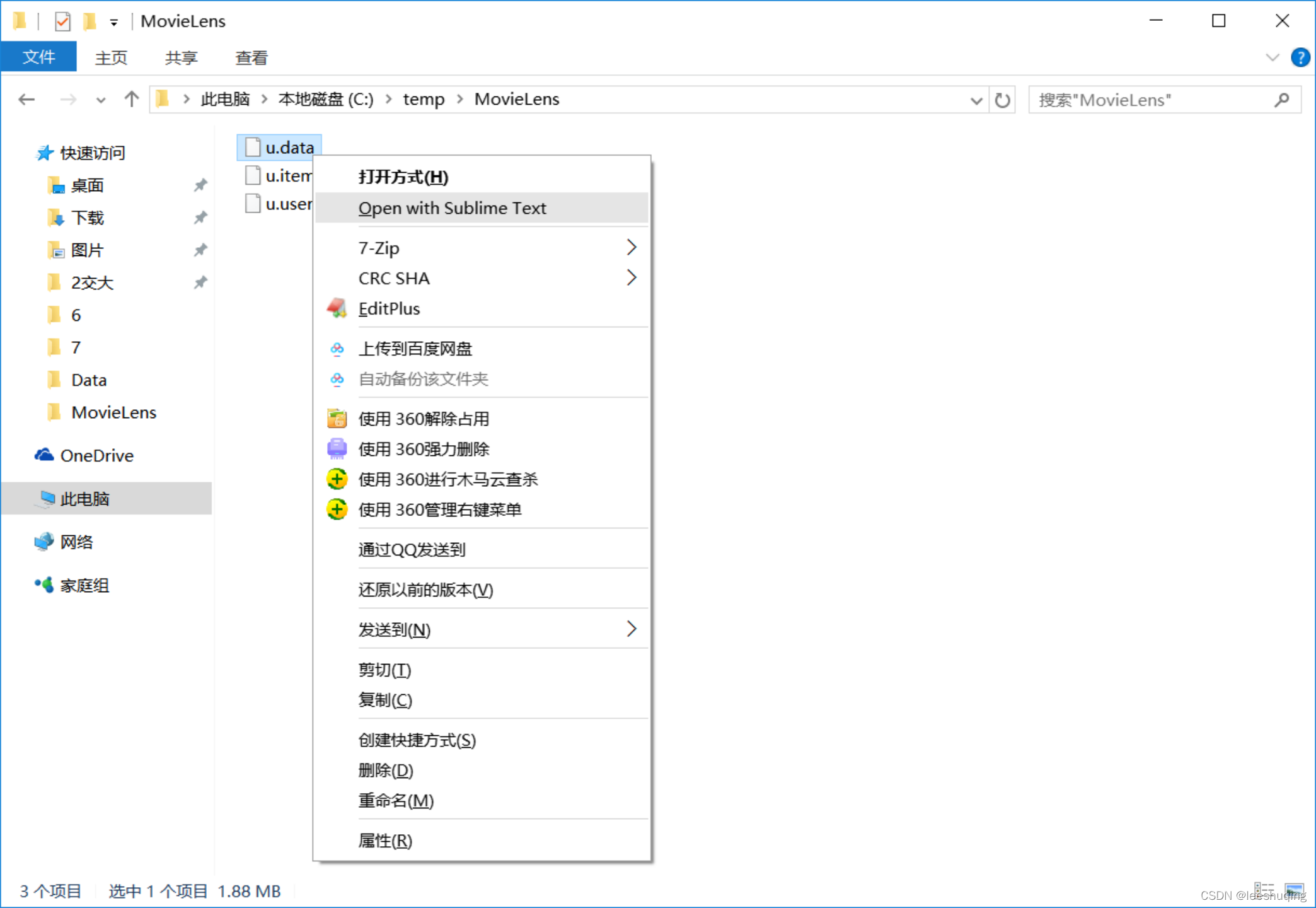The height and width of the screenshot is (908, 1316).
Task: Switch to details view in status bar
Action: 1264,890
